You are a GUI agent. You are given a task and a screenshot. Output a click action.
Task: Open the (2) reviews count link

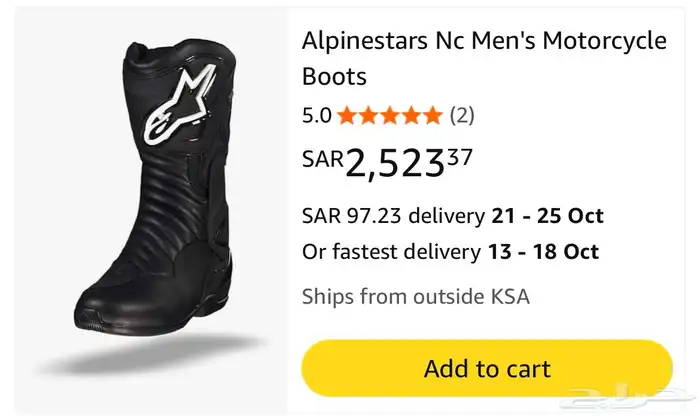point(462,116)
